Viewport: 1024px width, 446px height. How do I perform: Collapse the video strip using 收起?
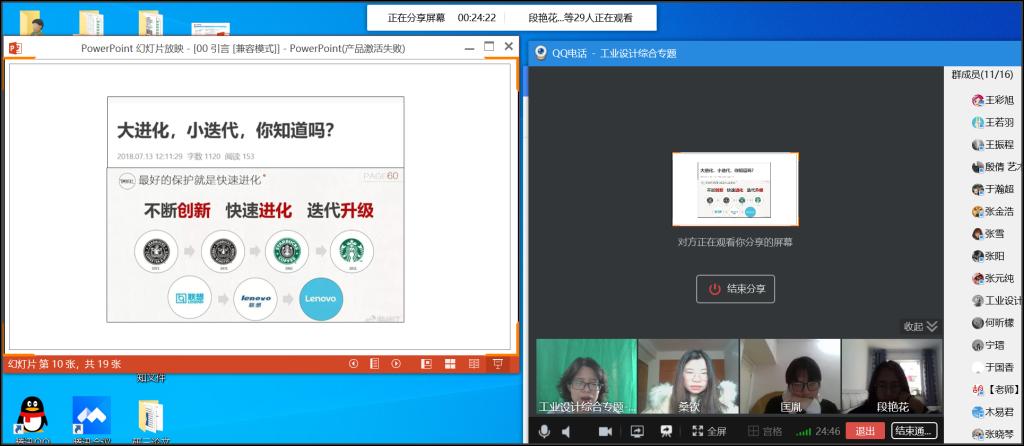coord(920,326)
